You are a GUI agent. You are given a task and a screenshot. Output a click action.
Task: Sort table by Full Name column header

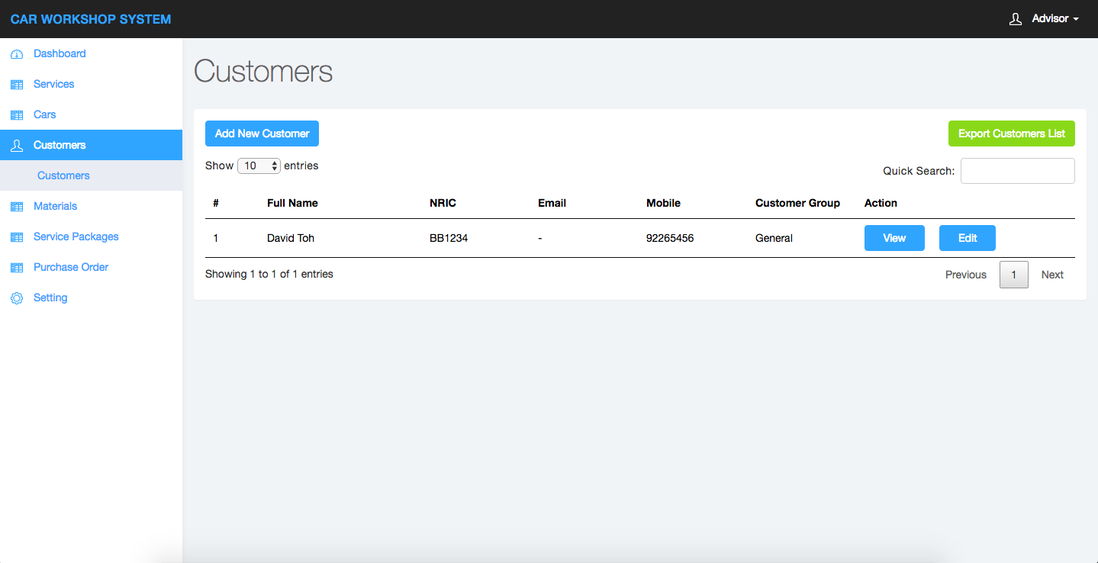pos(292,203)
